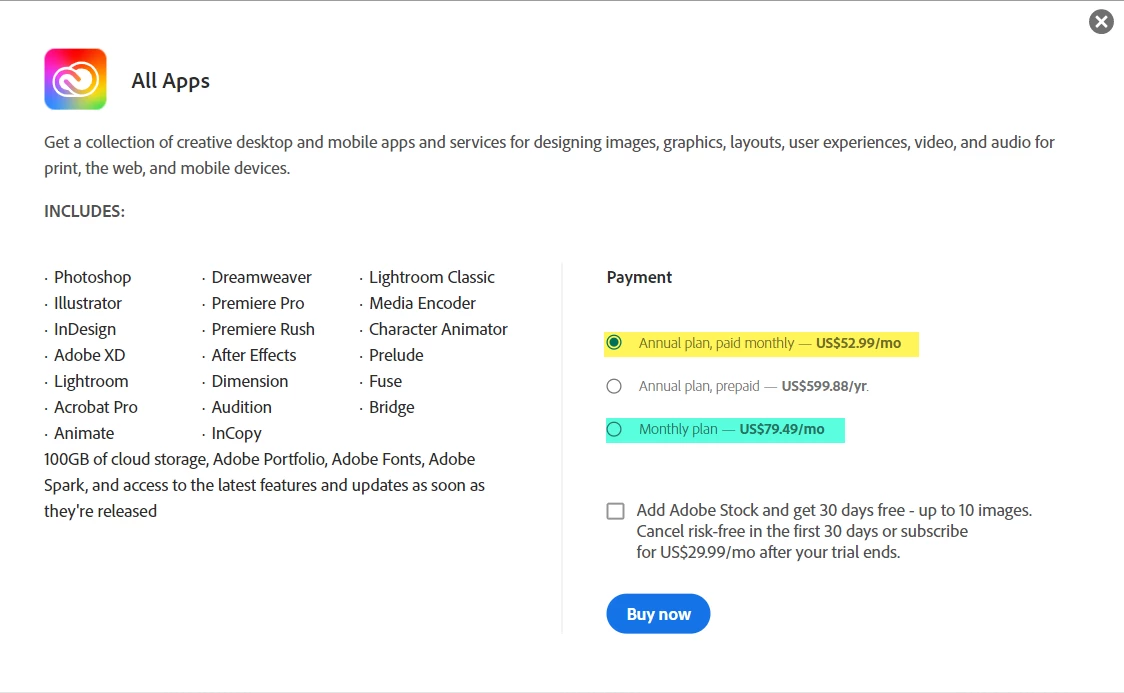This screenshot has width=1124, height=693.
Task: Click Animate list entry
Action: [x=84, y=434]
